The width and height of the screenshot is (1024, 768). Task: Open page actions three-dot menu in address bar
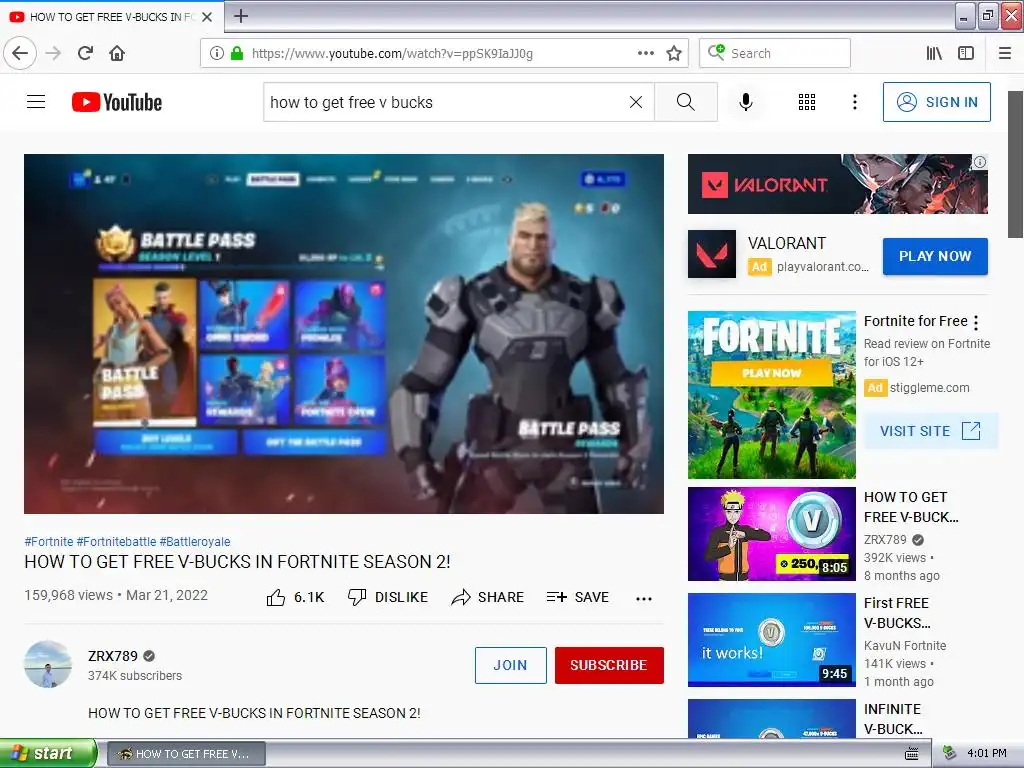[645, 53]
